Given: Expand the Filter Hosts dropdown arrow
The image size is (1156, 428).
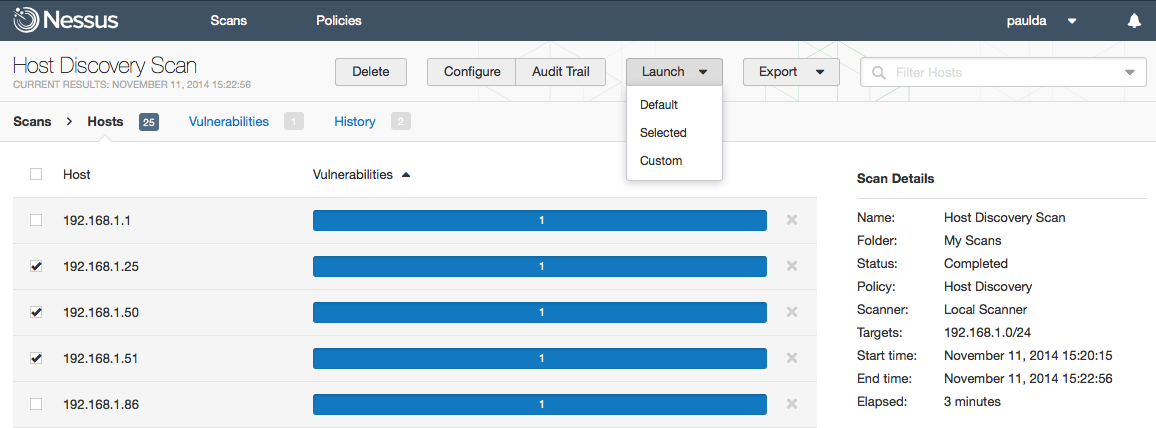Looking at the screenshot, I should click(1129, 72).
